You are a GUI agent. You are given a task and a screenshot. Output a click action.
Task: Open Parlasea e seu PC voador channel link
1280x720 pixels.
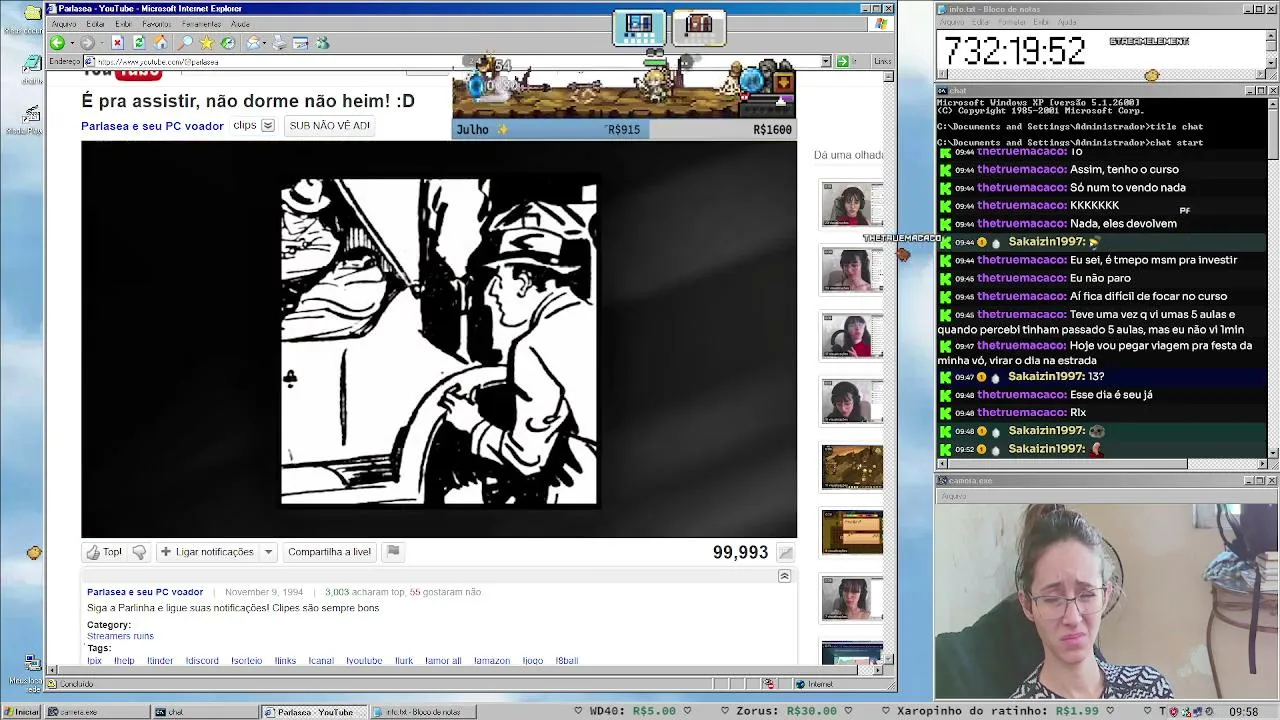tap(152, 126)
